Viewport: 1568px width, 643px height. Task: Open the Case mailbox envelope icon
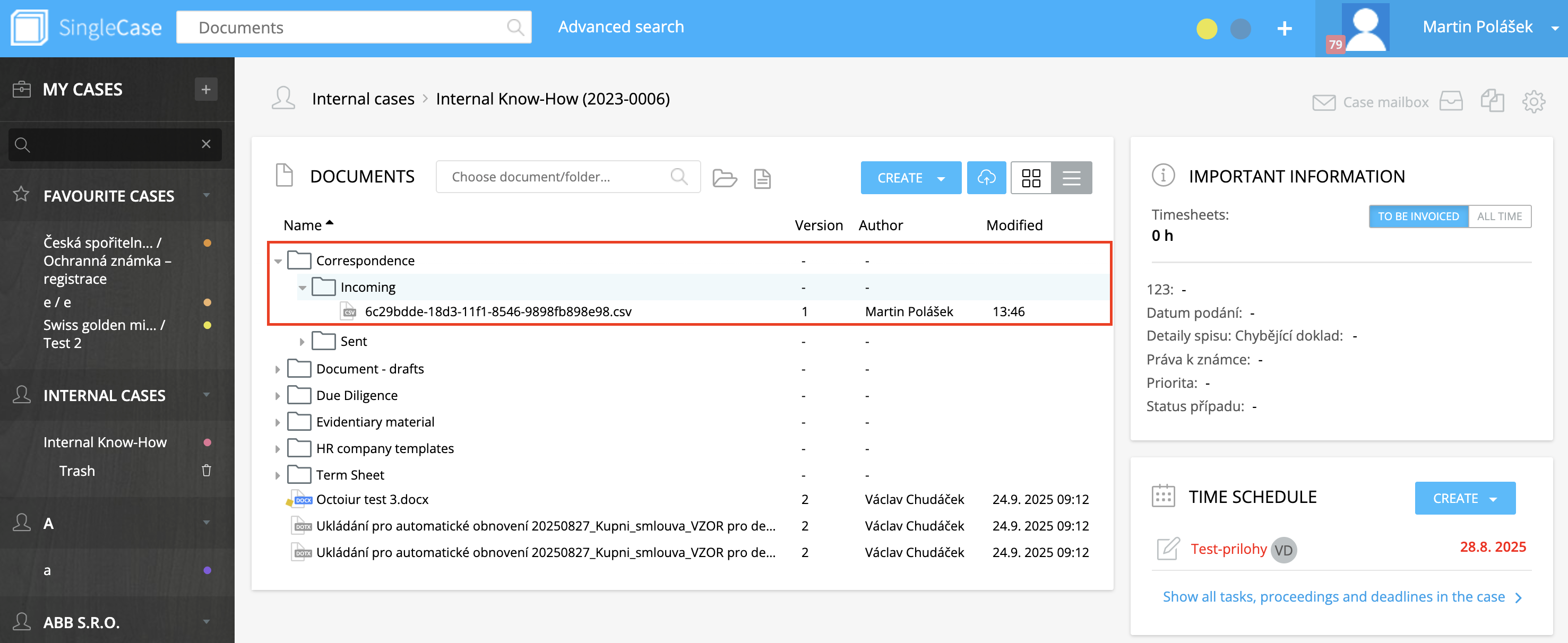click(x=1323, y=102)
